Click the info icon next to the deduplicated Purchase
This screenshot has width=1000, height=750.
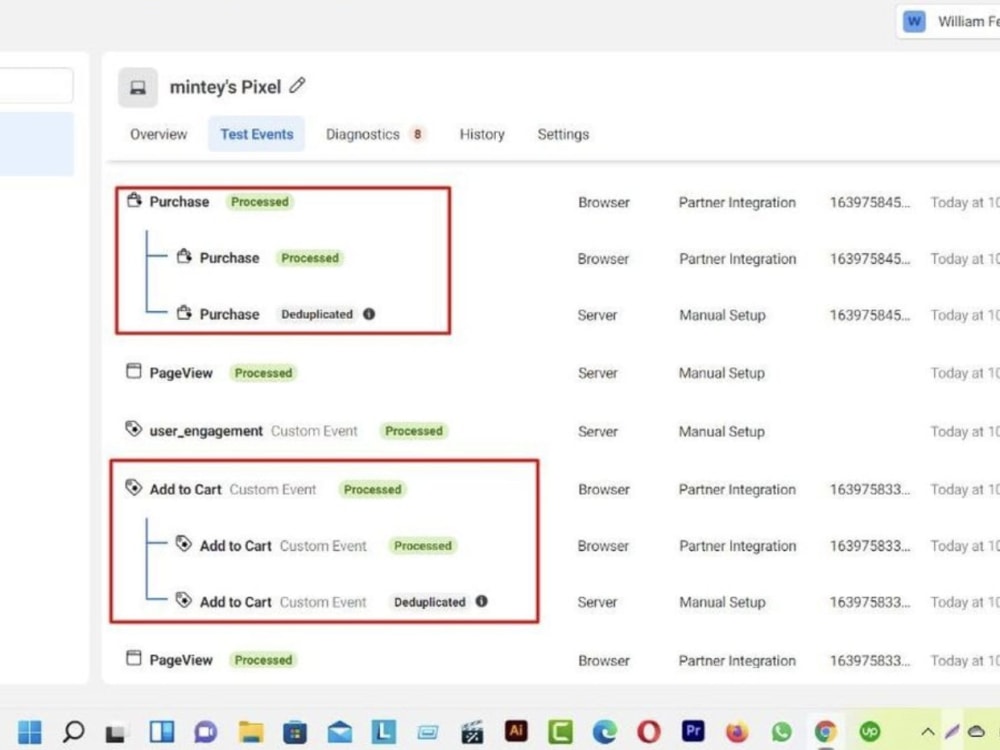click(x=369, y=314)
